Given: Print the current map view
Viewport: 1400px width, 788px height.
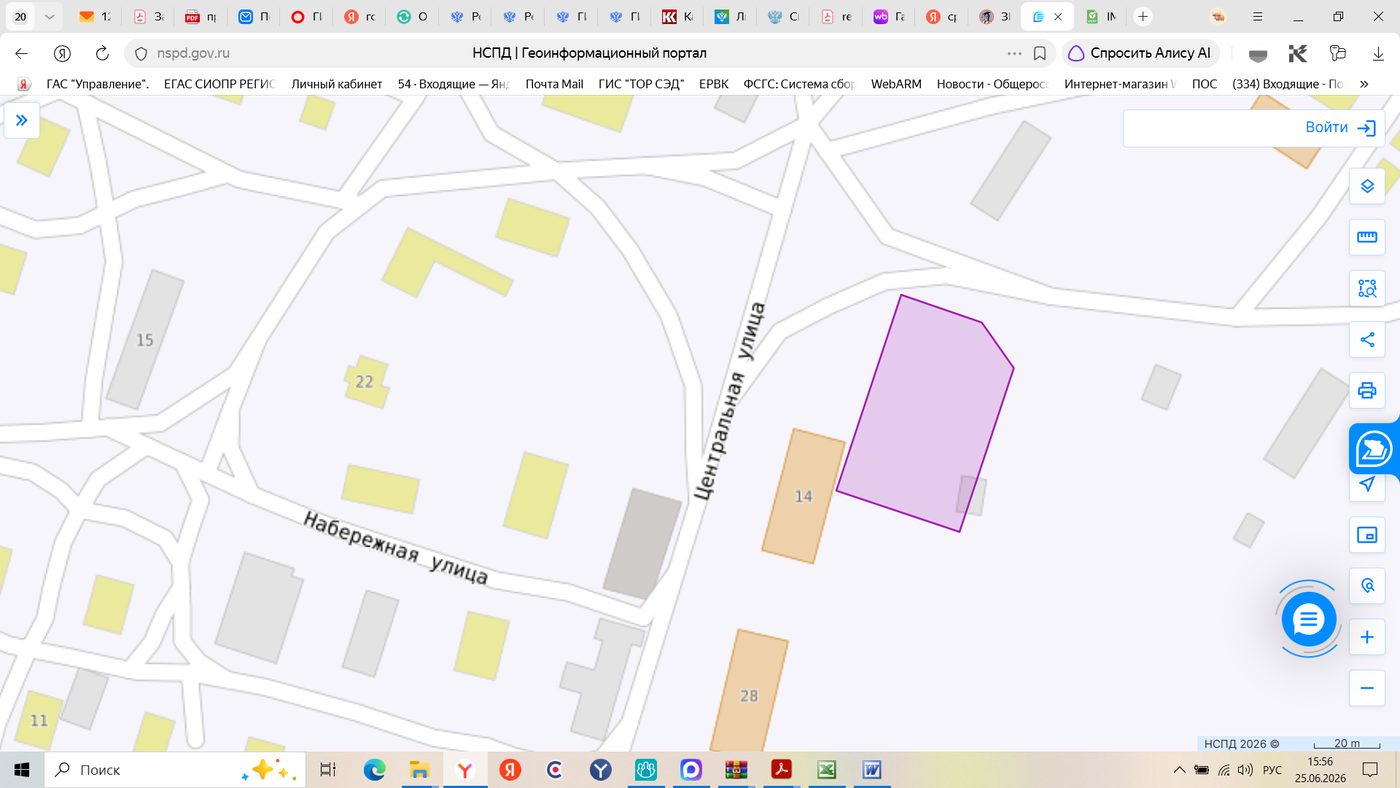Looking at the screenshot, I should point(1367,390).
